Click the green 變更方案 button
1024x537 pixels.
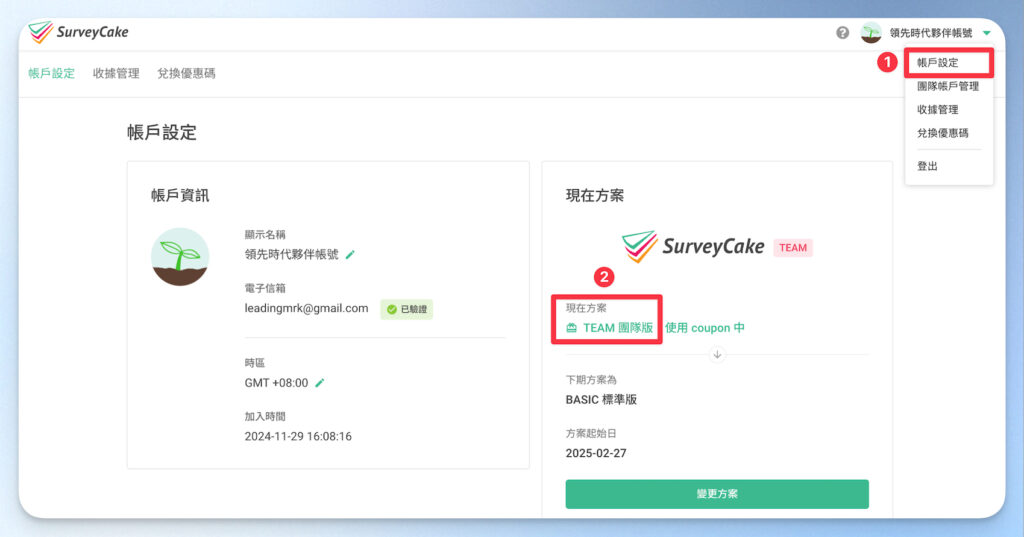(x=717, y=494)
